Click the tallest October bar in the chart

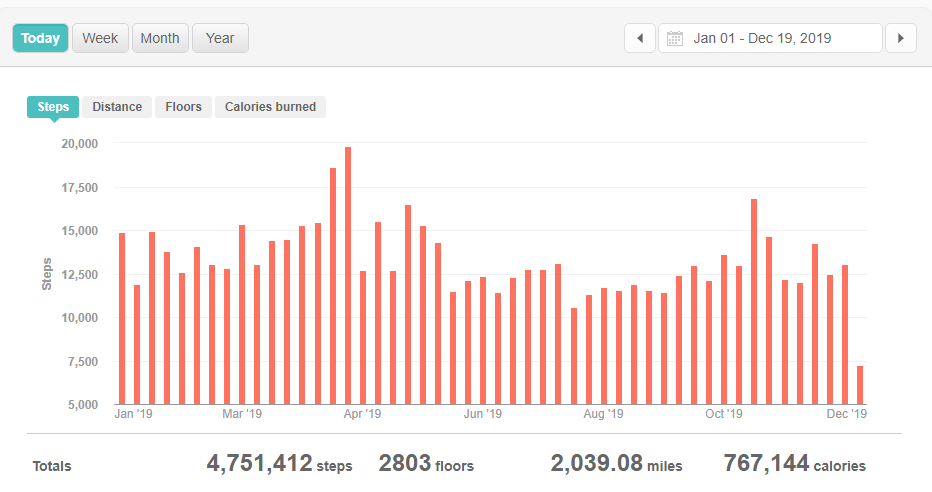[754, 300]
